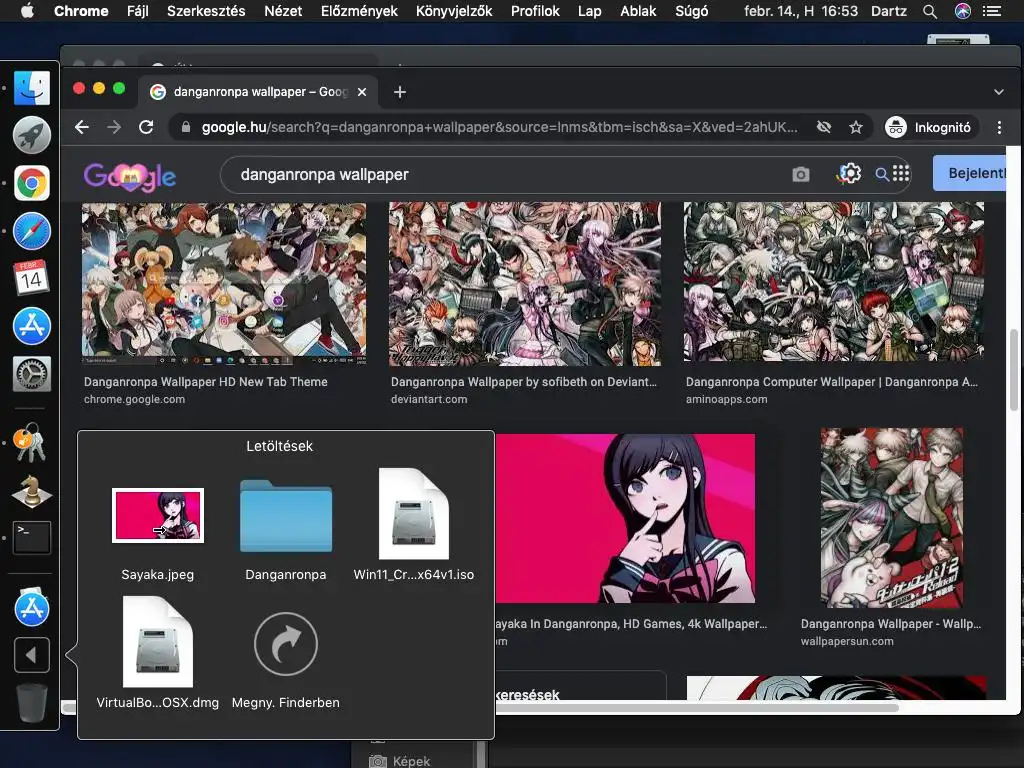This screenshot has height=768, width=1024.
Task: Open the Előzmények menu
Action: pyautogui.click(x=359, y=11)
